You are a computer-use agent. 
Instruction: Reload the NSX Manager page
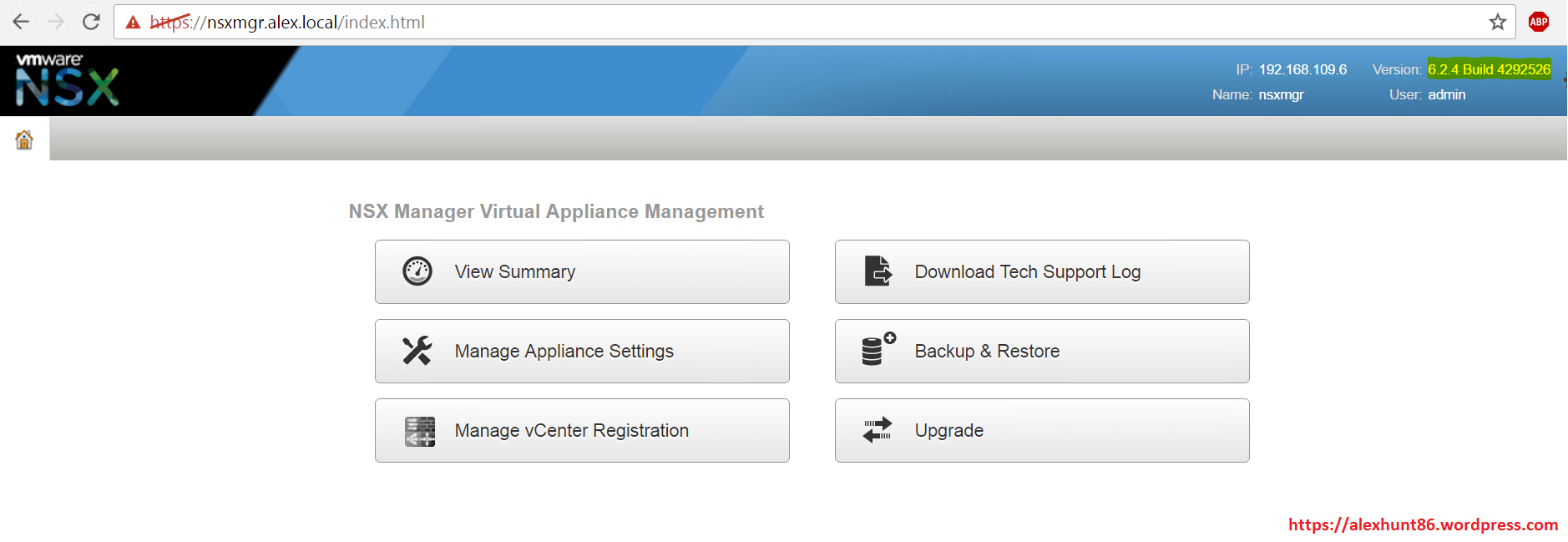coord(91,22)
